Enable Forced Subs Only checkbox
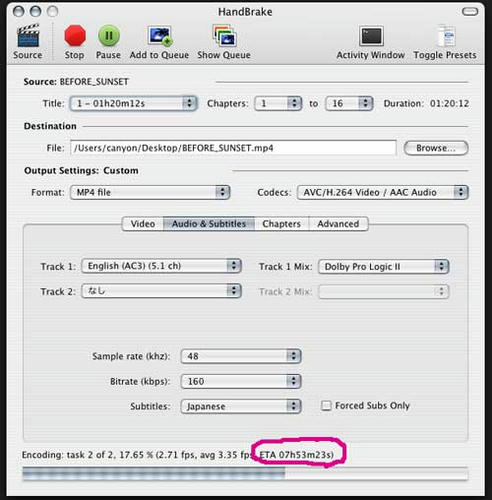 (x=326, y=406)
